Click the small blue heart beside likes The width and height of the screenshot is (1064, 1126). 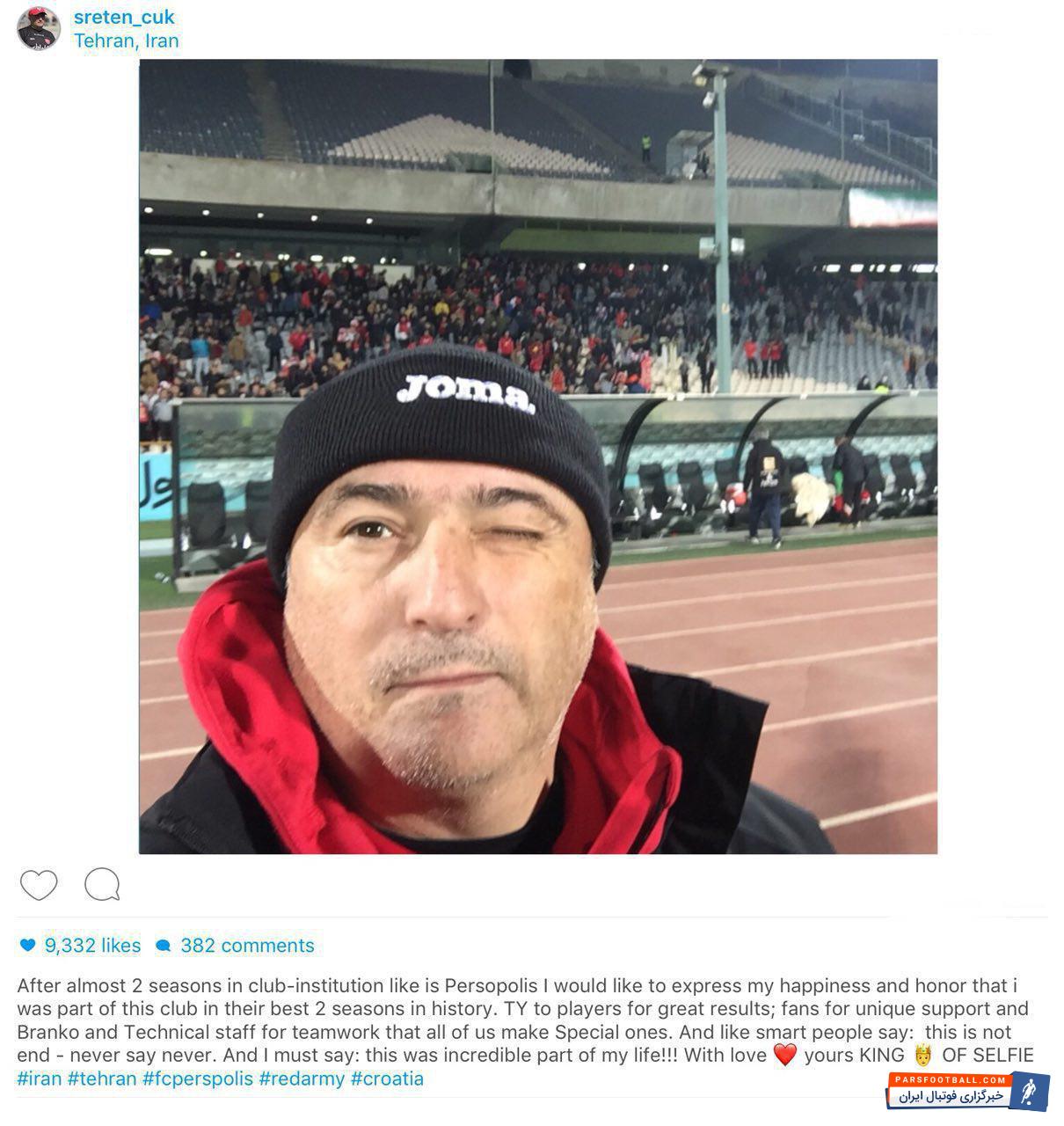(x=28, y=946)
